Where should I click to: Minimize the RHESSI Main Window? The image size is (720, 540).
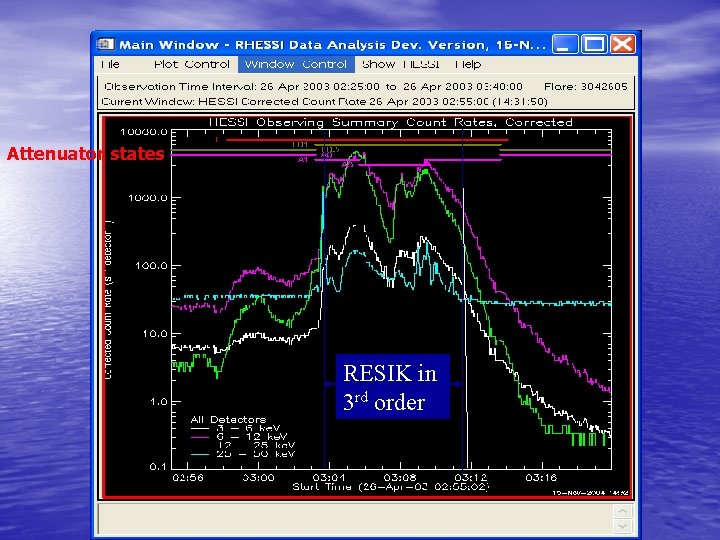click(x=565, y=45)
